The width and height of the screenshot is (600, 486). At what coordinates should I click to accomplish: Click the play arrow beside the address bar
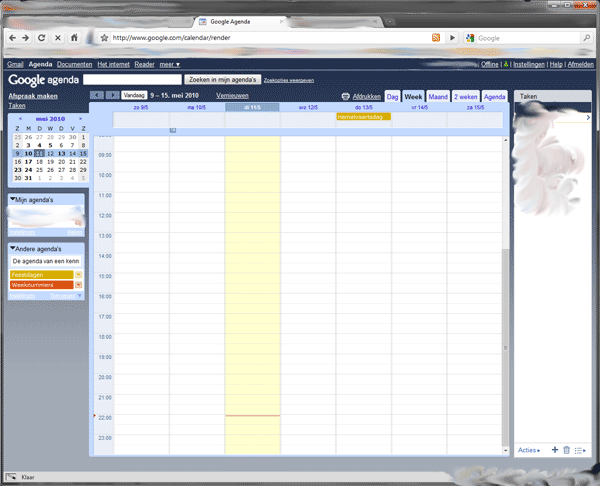point(452,38)
